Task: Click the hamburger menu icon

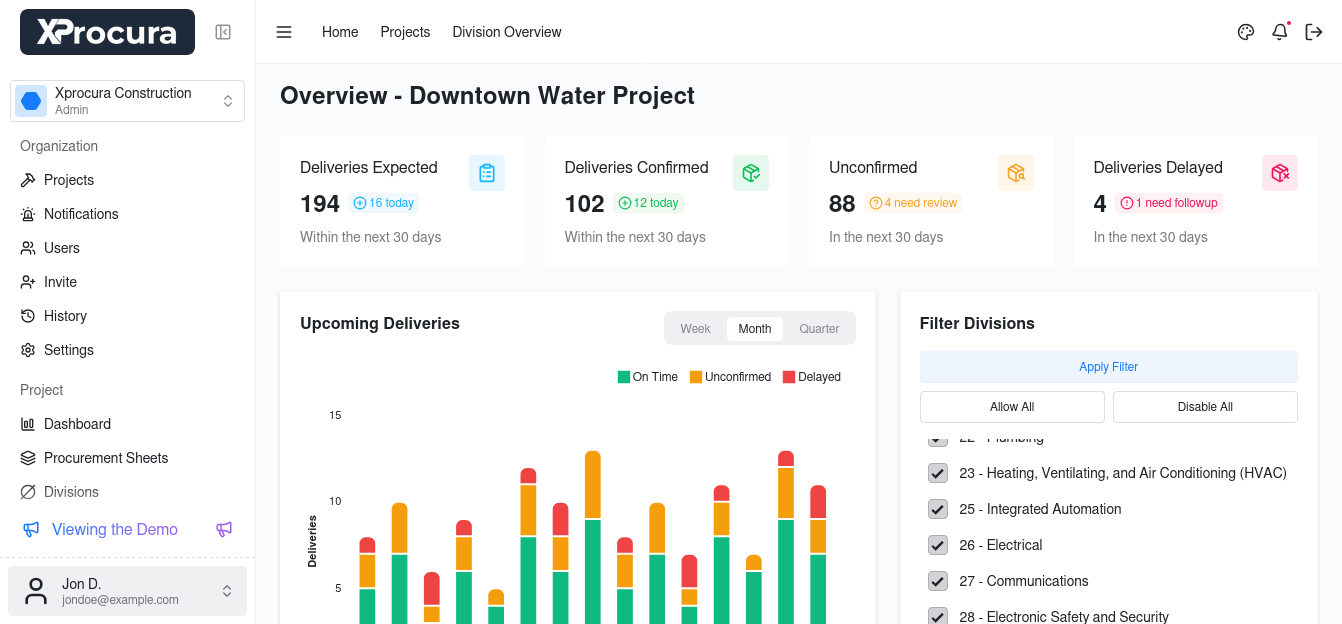Action: pos(284,32)
